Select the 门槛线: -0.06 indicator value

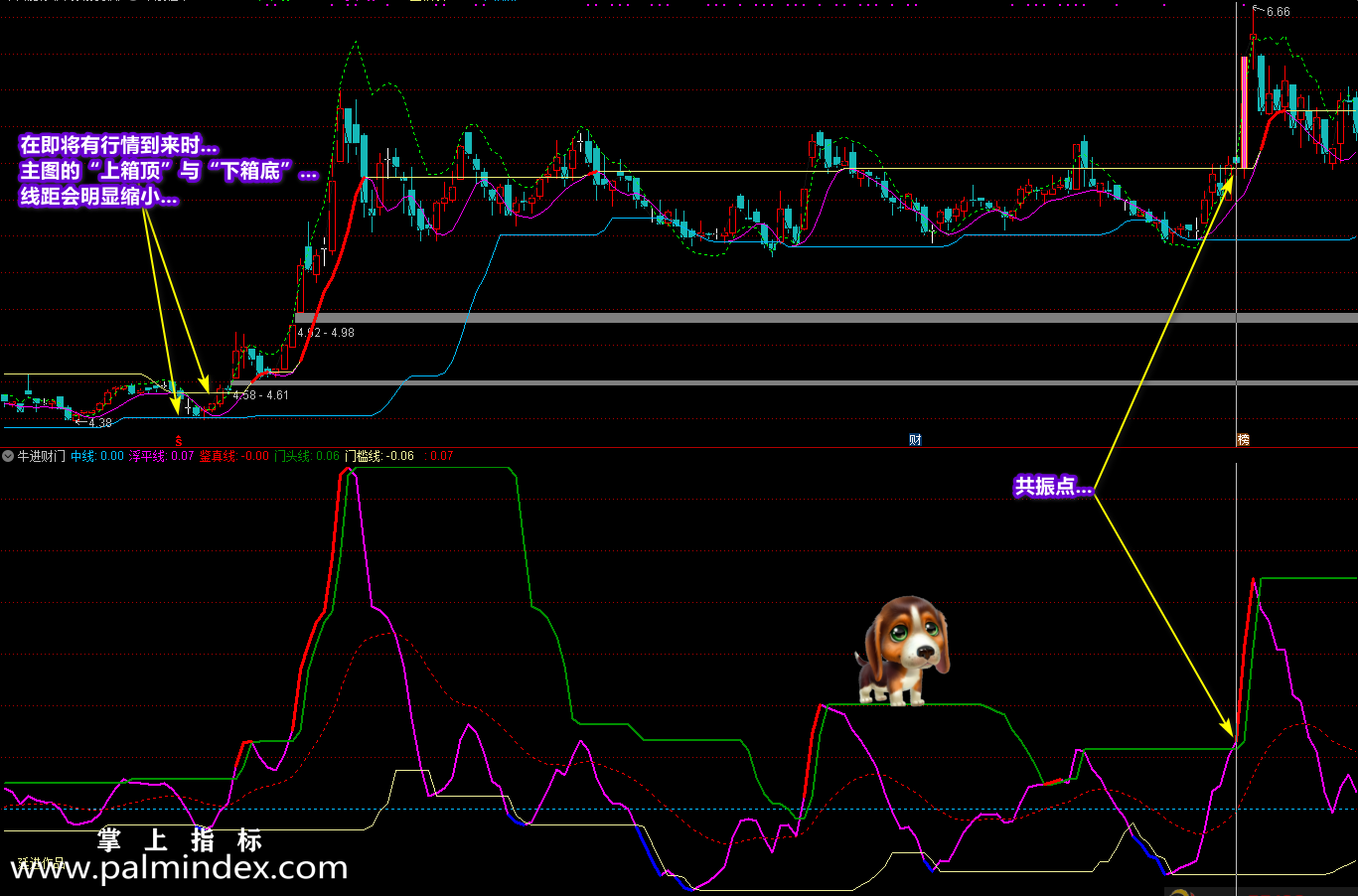(379, 456)
